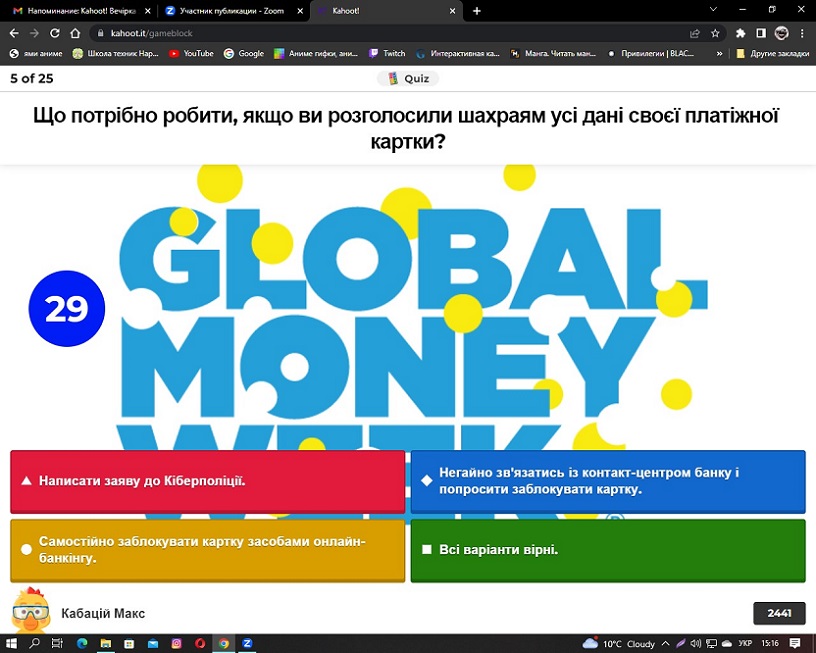The height and width of the screenshot is (653, 816).
Task: Bookmark this page with the star
Action: 715,33
